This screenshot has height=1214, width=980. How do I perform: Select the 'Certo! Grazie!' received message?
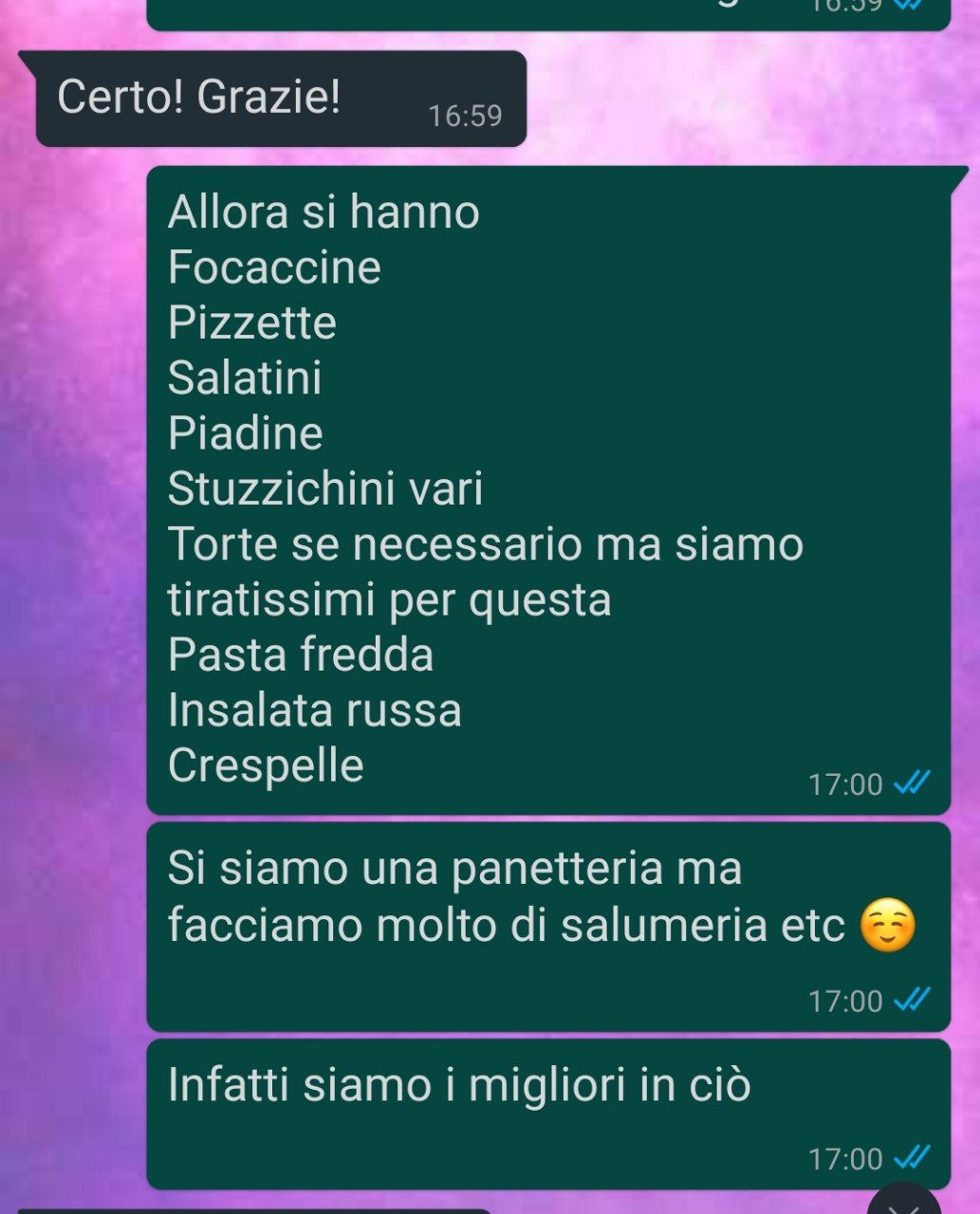(281, 99)
